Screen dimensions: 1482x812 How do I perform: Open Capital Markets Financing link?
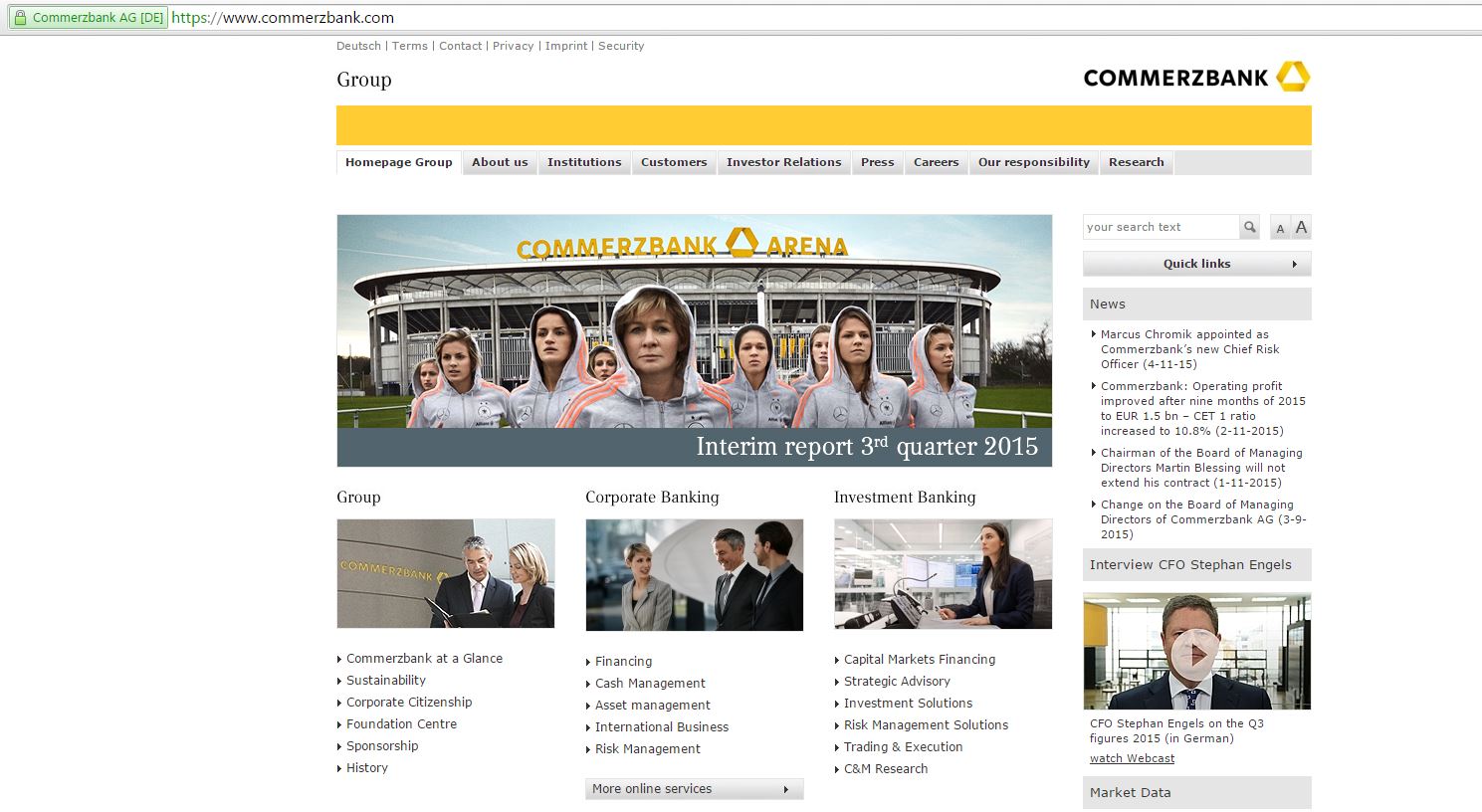click(x=920, y=660)
